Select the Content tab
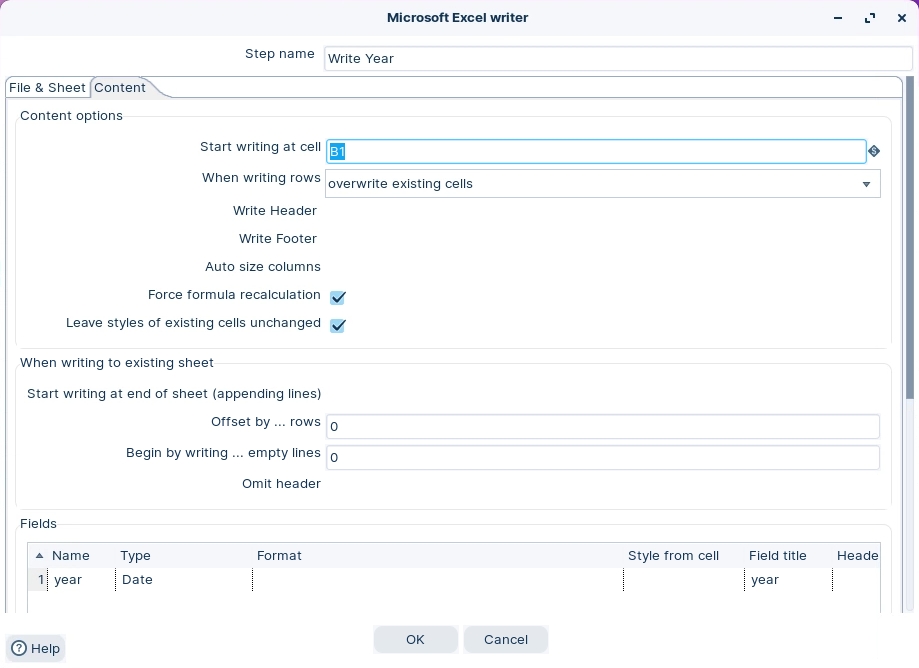919x668 pixels. point(120,88)
